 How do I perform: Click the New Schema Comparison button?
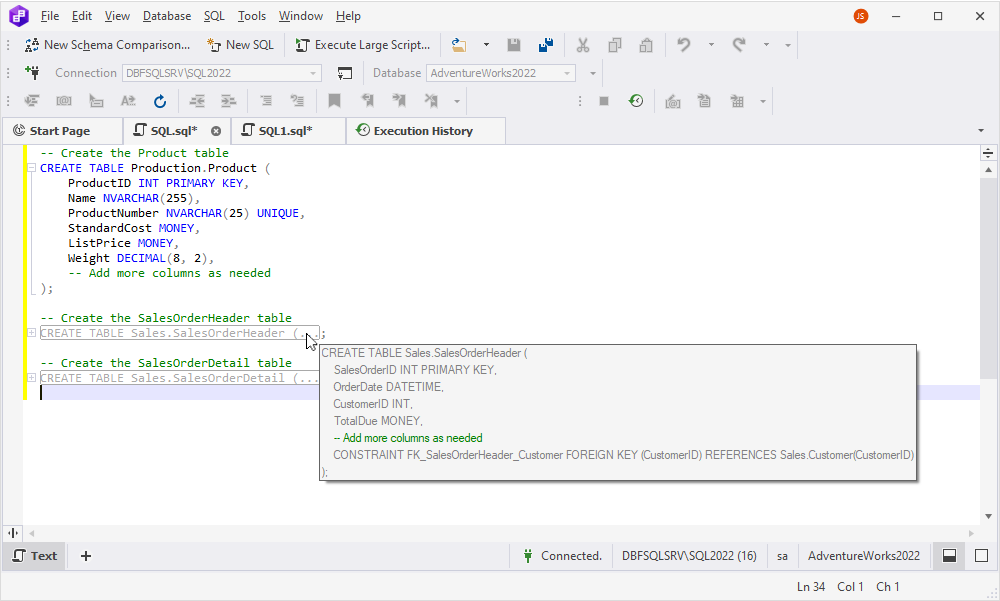click(x=107, y=45)
